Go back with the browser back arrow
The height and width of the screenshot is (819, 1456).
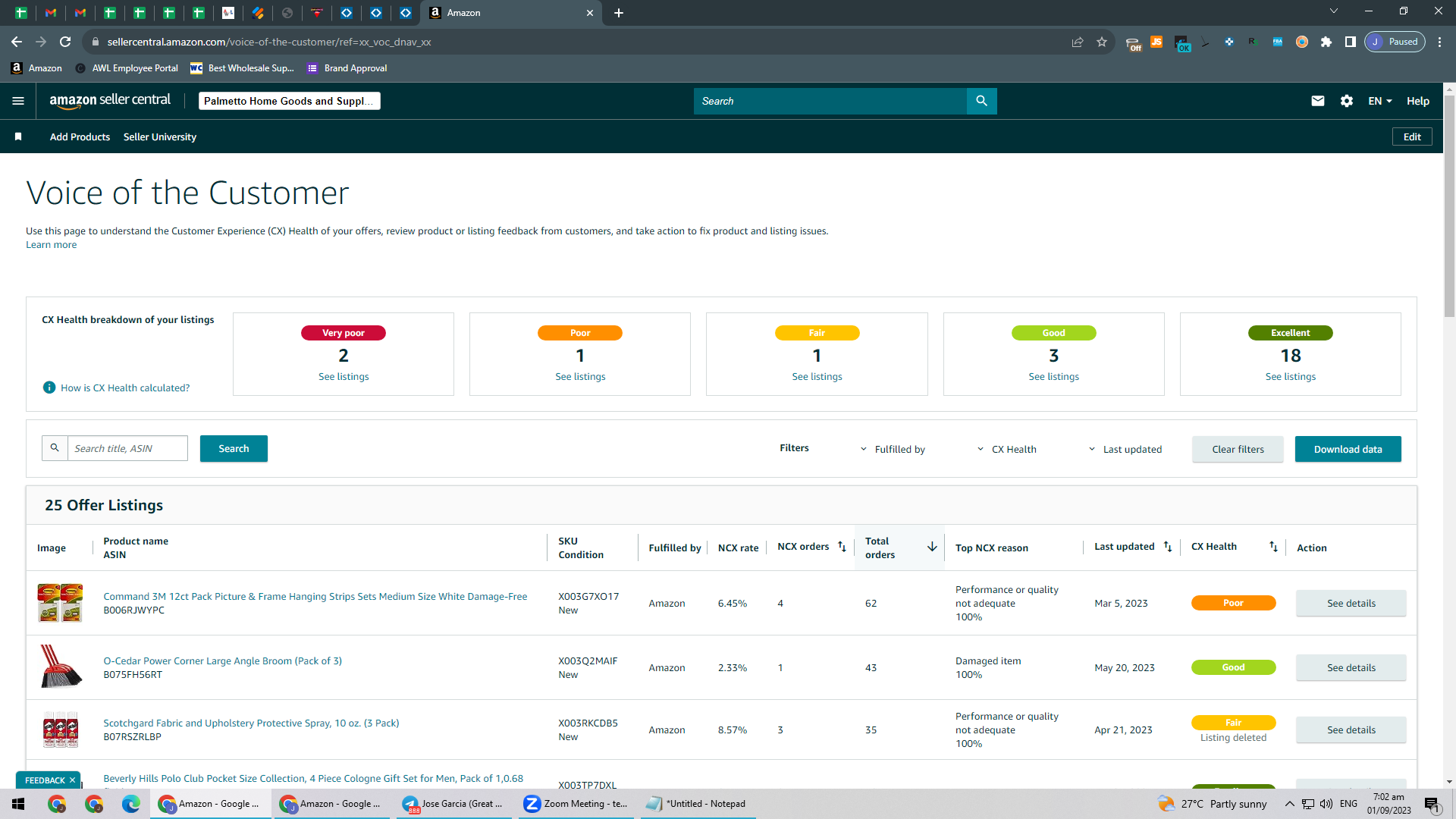pos(17,42)
